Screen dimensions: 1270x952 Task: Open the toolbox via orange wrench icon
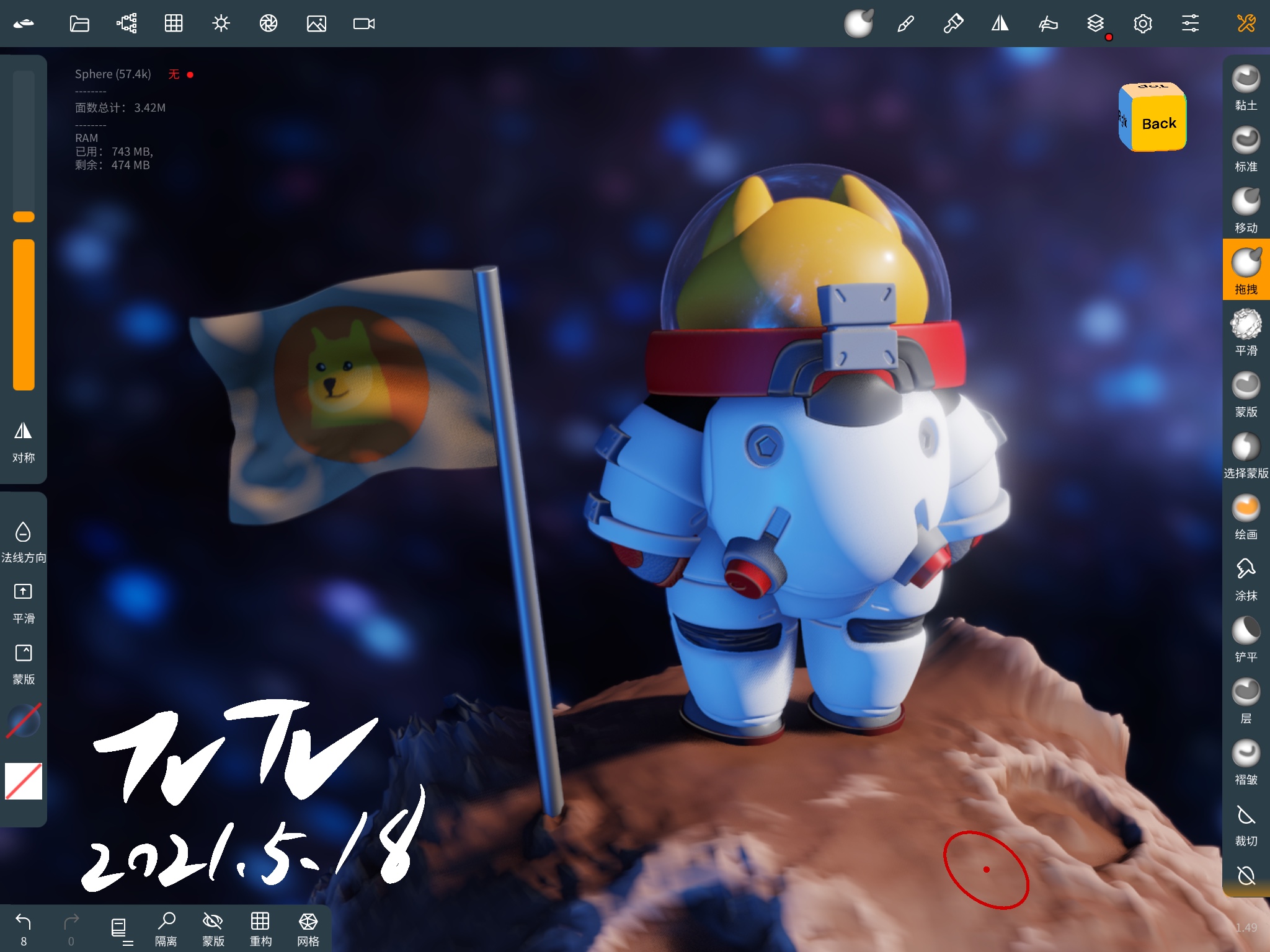1246,24
